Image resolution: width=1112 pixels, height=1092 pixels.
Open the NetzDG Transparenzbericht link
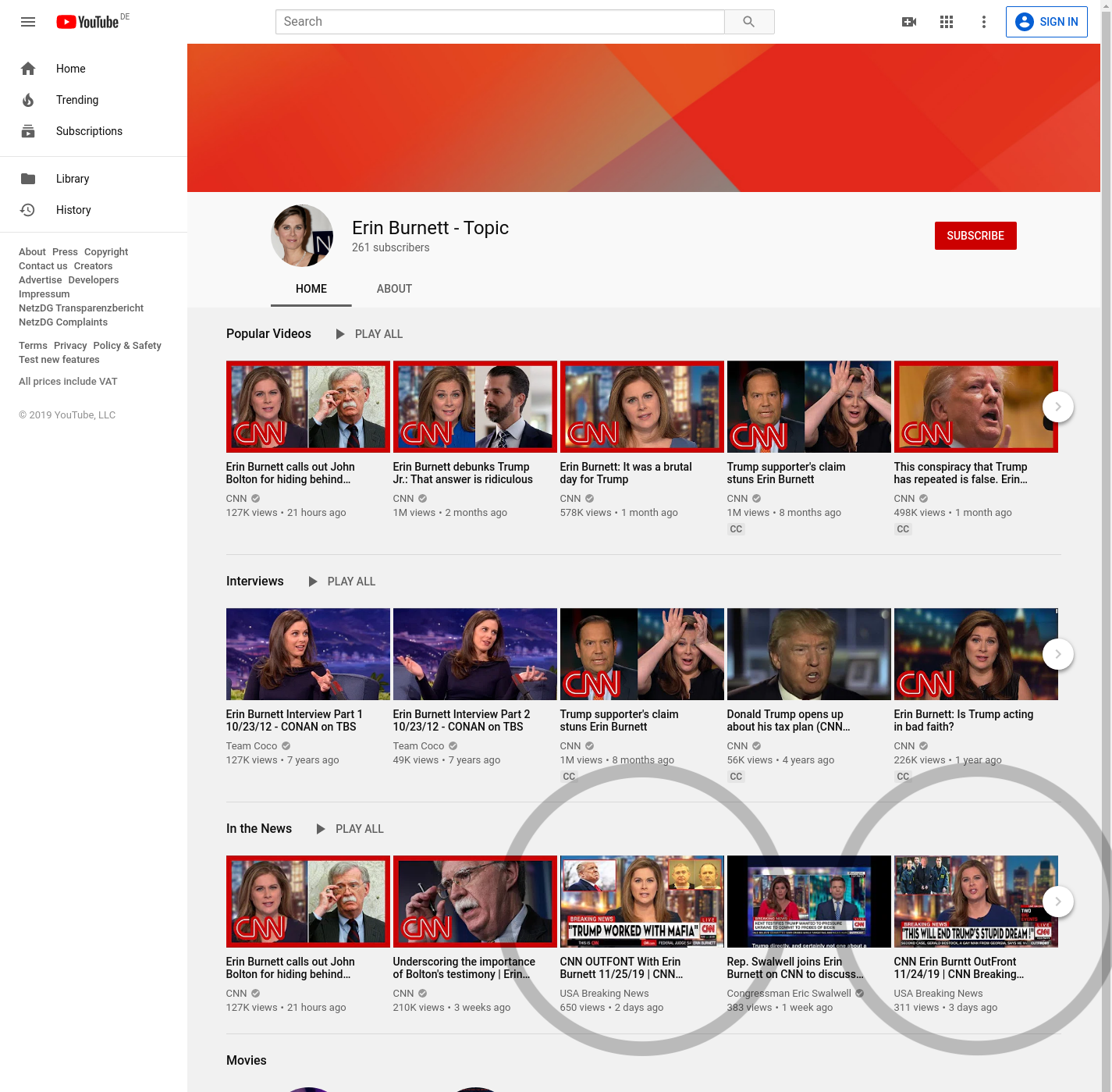[81, 308]
